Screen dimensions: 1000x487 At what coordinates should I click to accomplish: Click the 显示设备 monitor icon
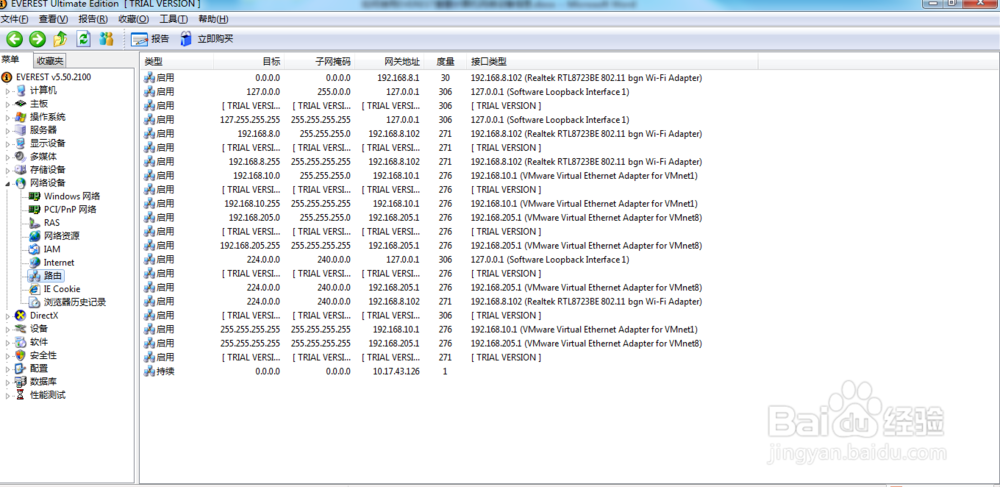[x=20, y=143]
